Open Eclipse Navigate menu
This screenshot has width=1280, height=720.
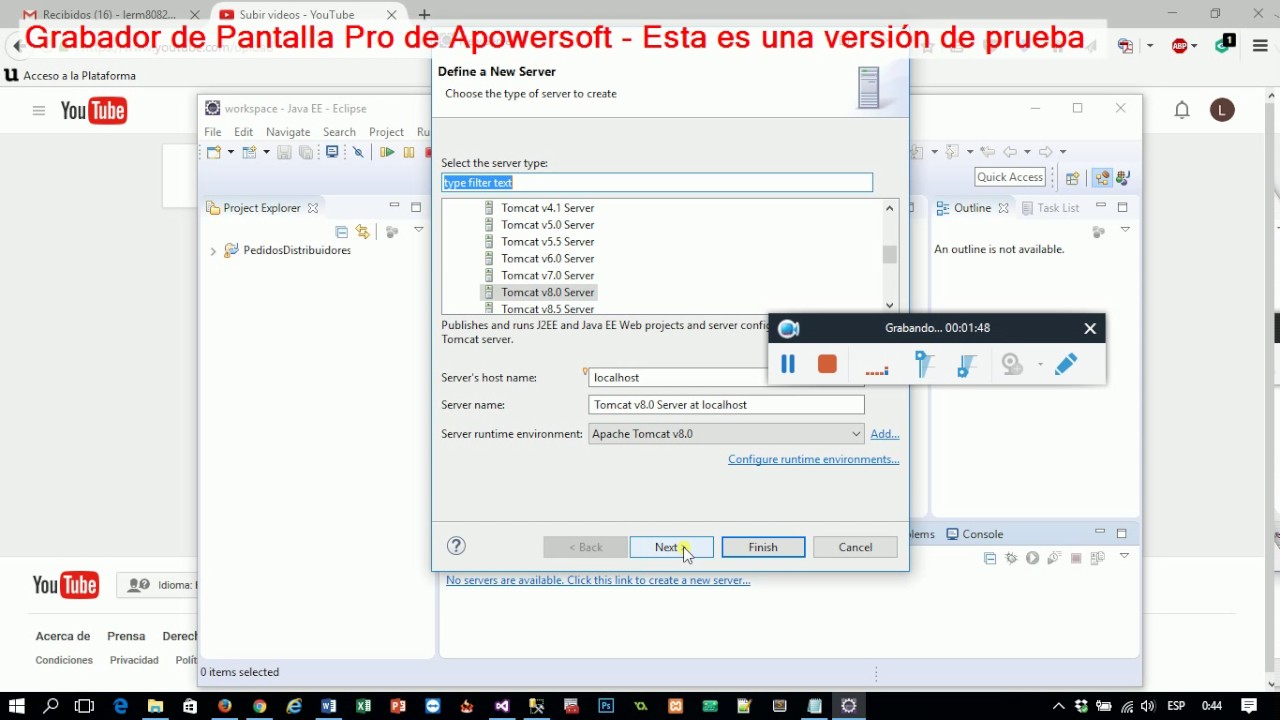point(288,132)
